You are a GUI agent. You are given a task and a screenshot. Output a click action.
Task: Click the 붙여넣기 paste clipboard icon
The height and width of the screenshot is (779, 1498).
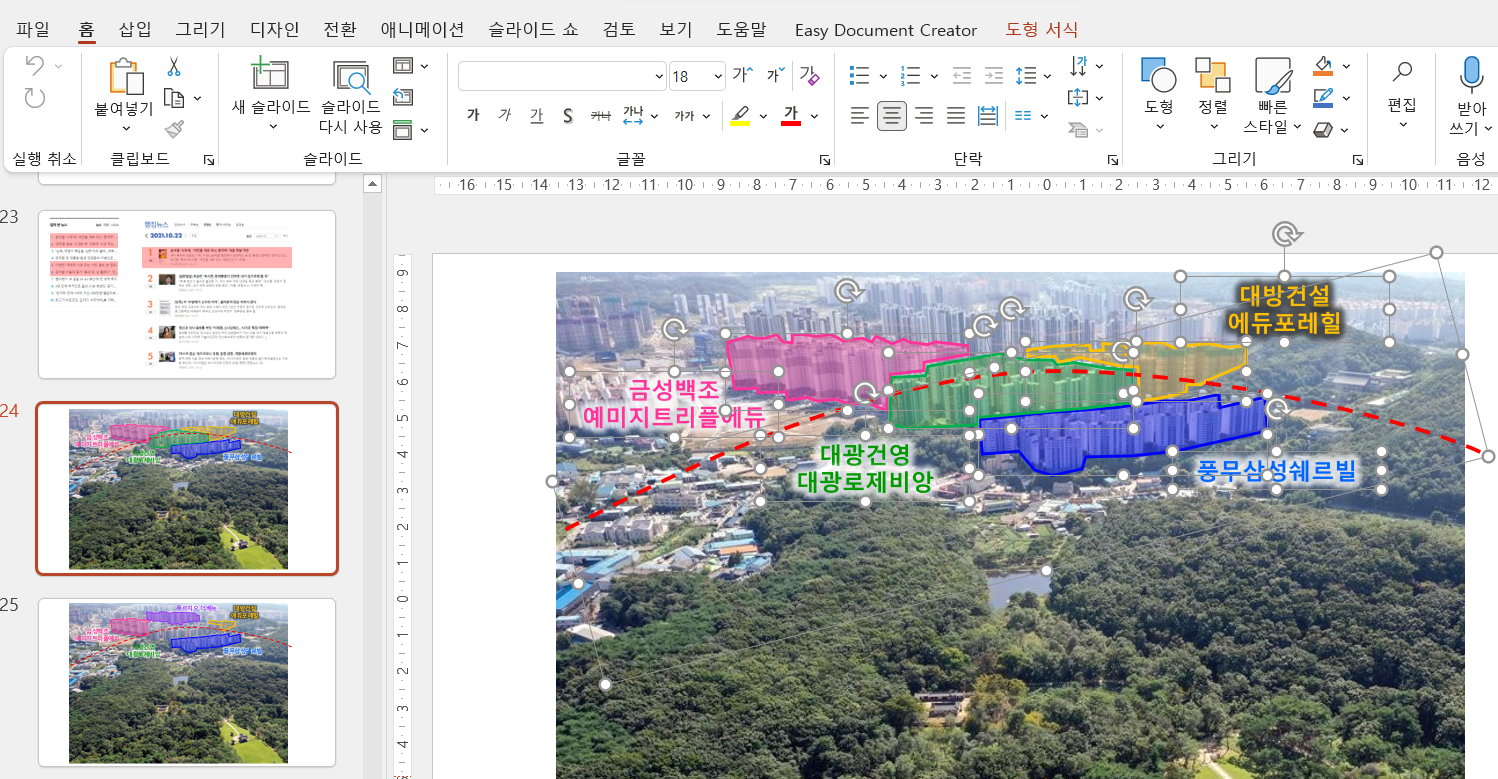point(125,77)
